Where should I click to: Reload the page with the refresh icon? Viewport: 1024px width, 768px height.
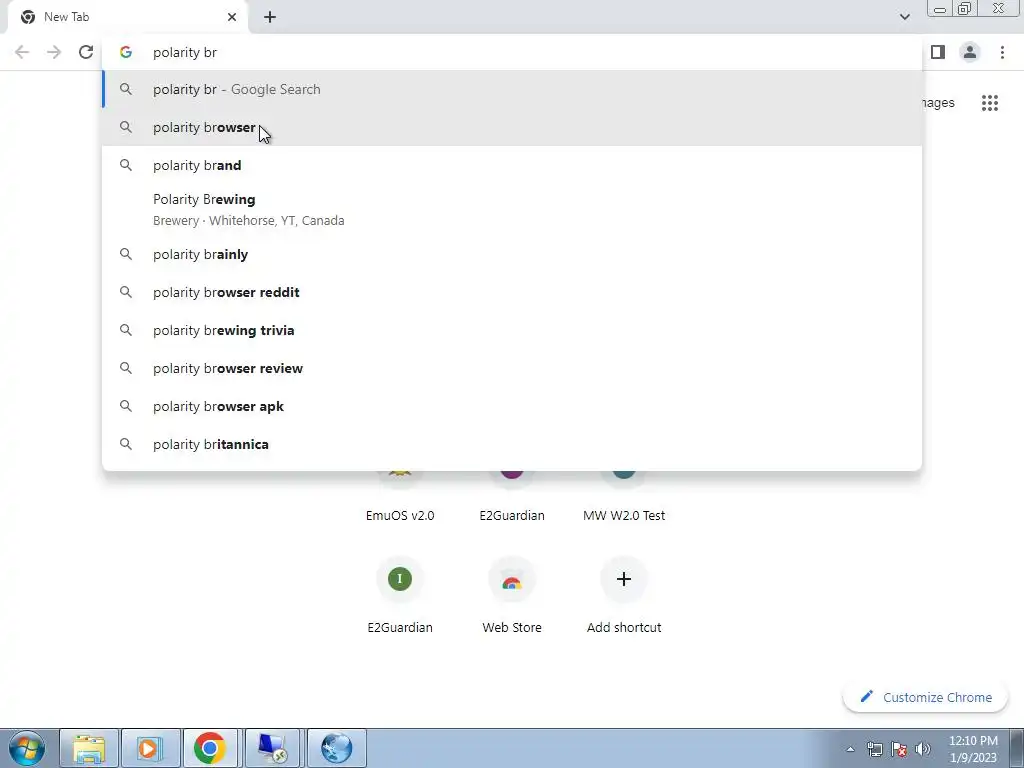tap(86, 52)
